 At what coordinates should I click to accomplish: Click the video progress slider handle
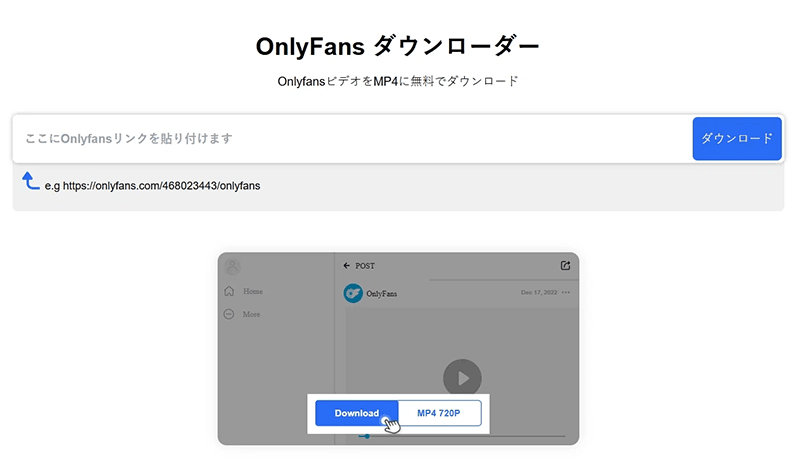click(366, 436)
